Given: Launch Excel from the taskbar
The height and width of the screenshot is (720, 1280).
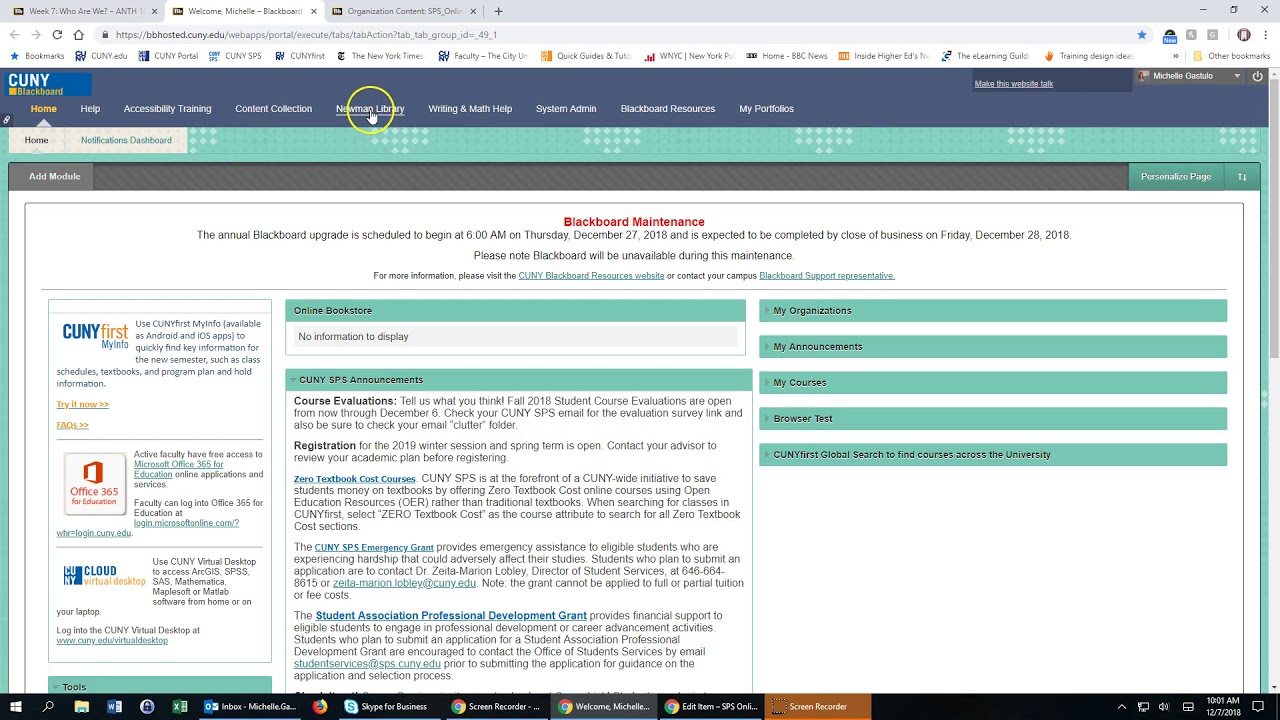Looking at the screenshot, I should click(180, 707).
